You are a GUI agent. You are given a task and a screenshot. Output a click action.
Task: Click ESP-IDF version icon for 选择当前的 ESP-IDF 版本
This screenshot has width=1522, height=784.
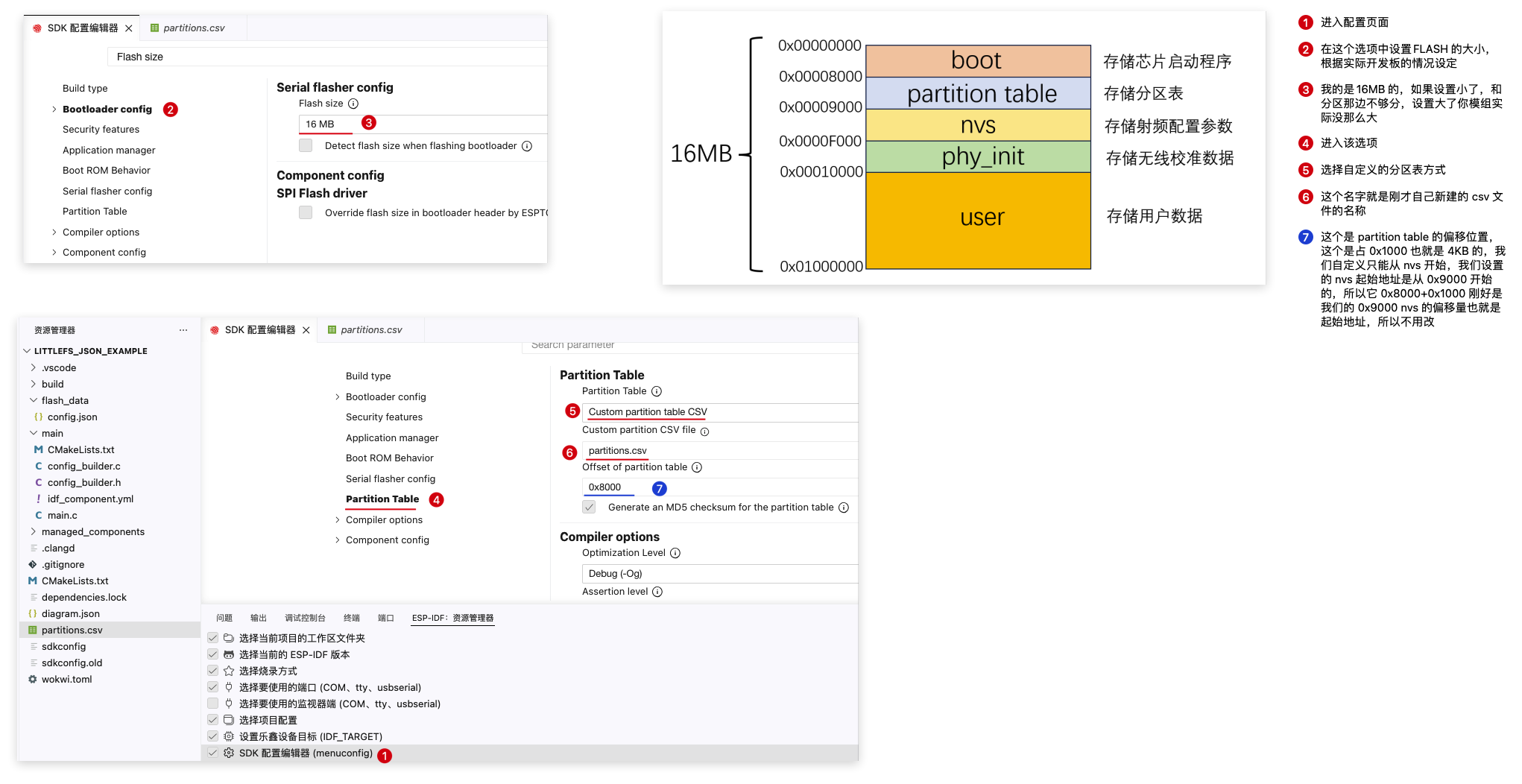pos(229,654)
